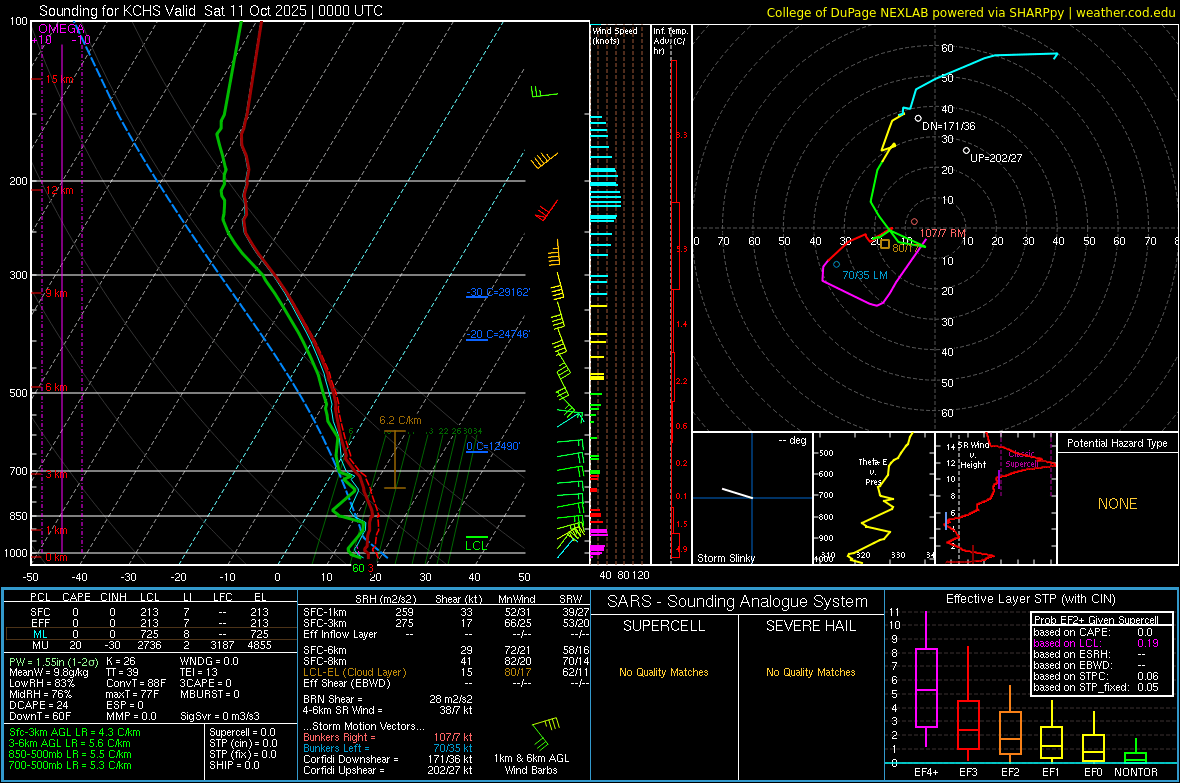Click the Classic Supercell label

point(1021,459)
